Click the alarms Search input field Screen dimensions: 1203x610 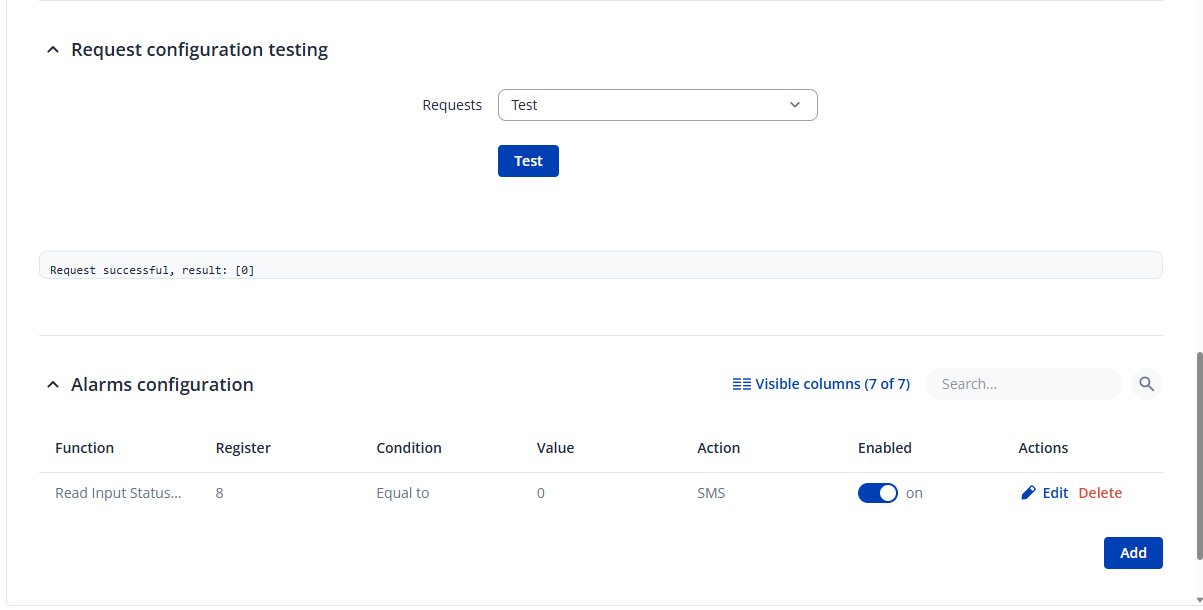(1023, 384)
